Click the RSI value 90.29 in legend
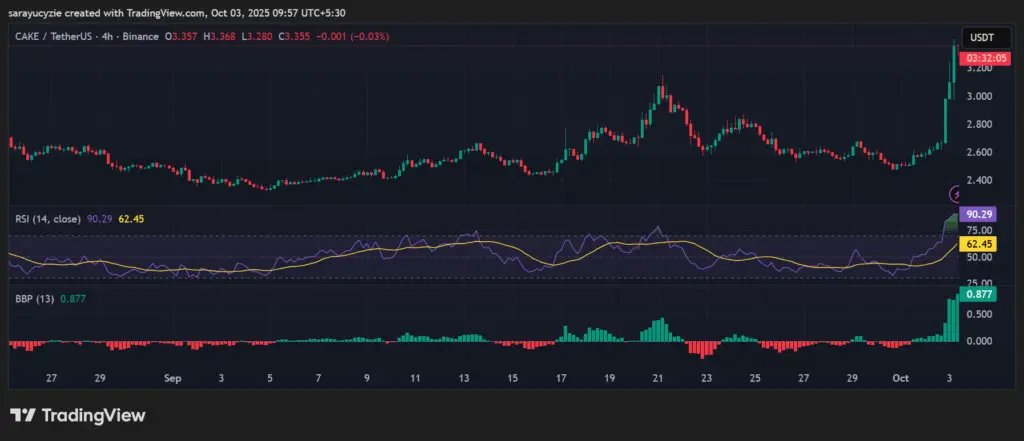Image resolution: width=1024 pixels, height=441 pixels. (x=93, y=220)
